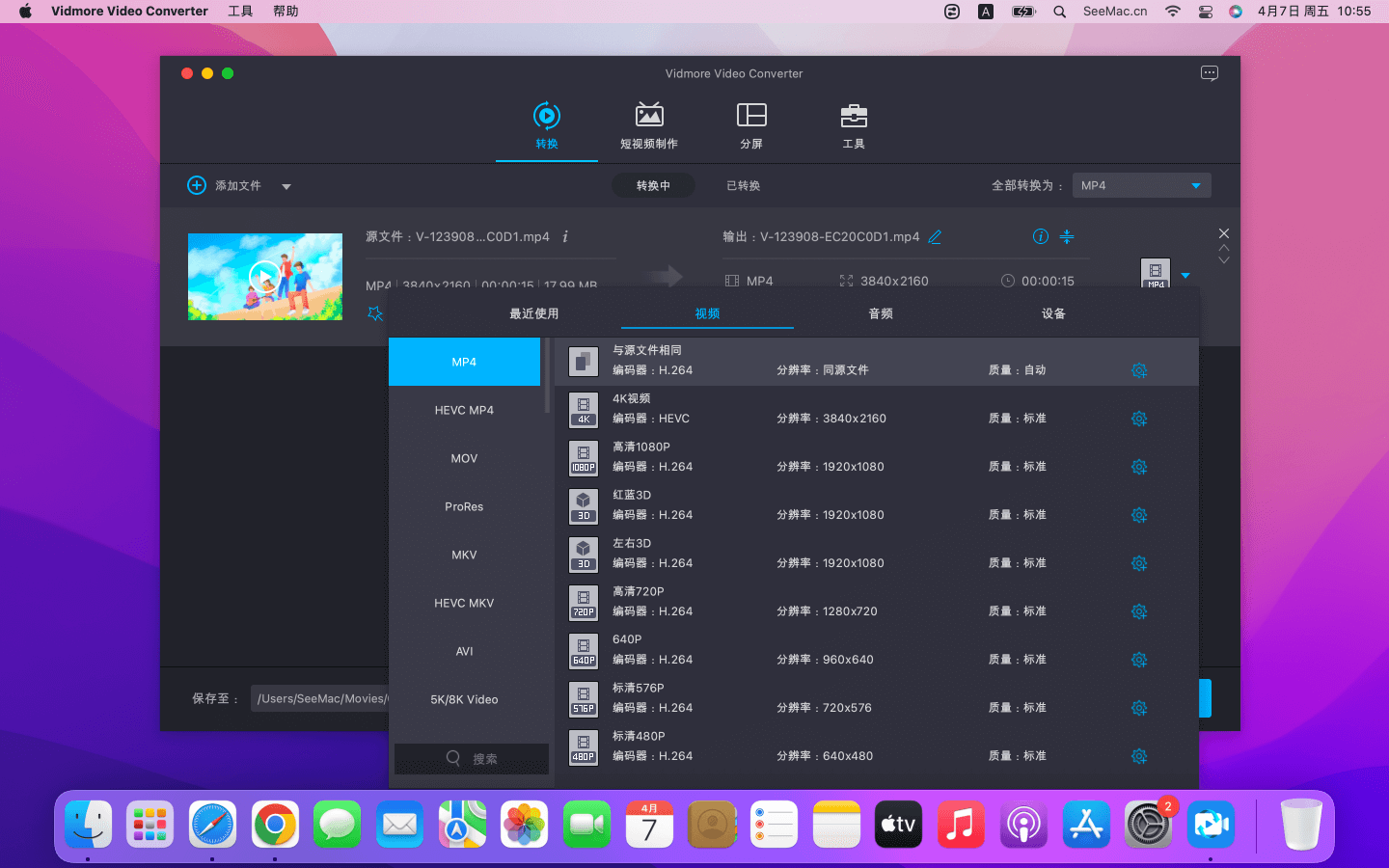Play the video thumbnail preview

pyautogui.click(x=264, y=277)
